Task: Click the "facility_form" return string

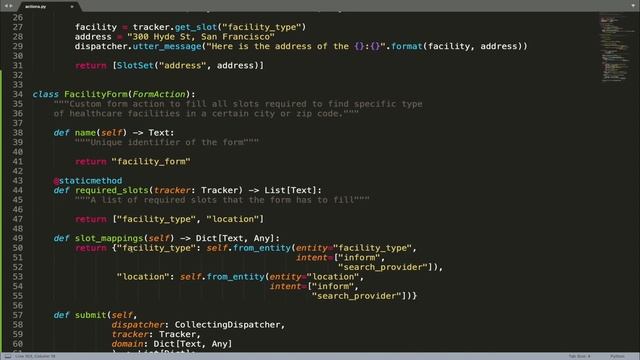Action: (x=151, y=162)
